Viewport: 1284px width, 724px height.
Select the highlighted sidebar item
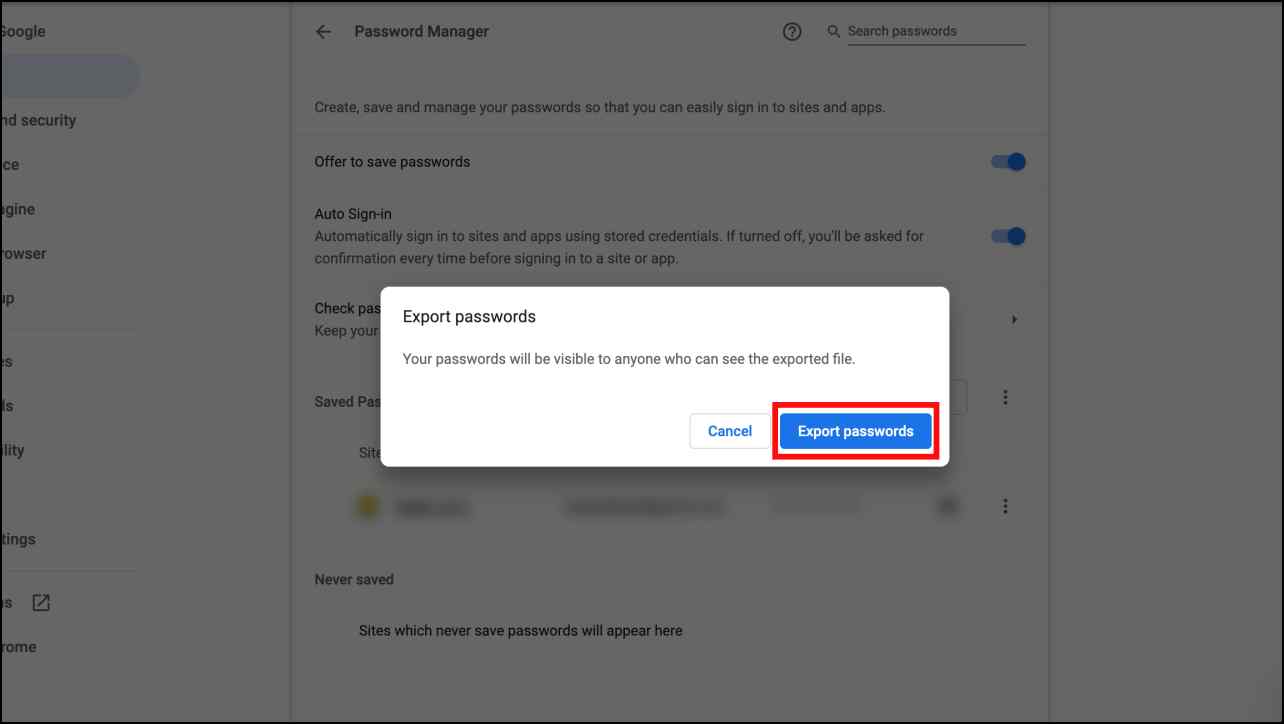coord(68,76)
